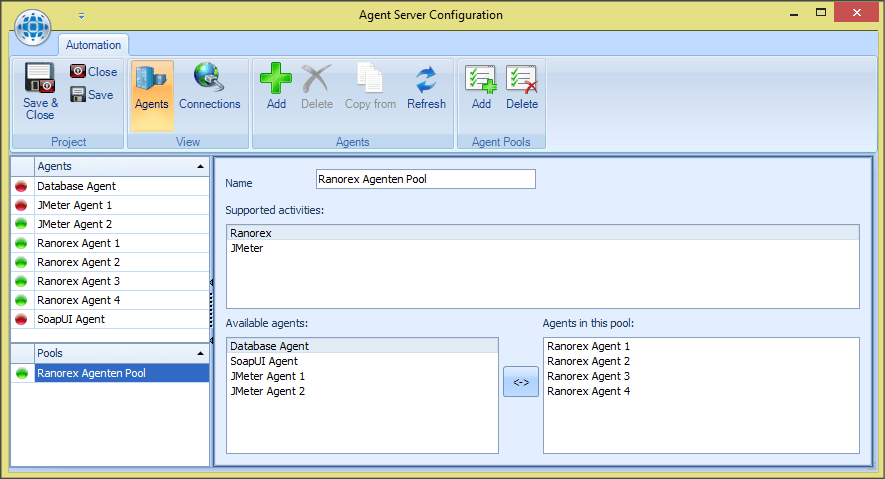This screenshot has height=479, width=885.
Task: Select JMeter Agent 1 in agents list
Action: [121, 205]
